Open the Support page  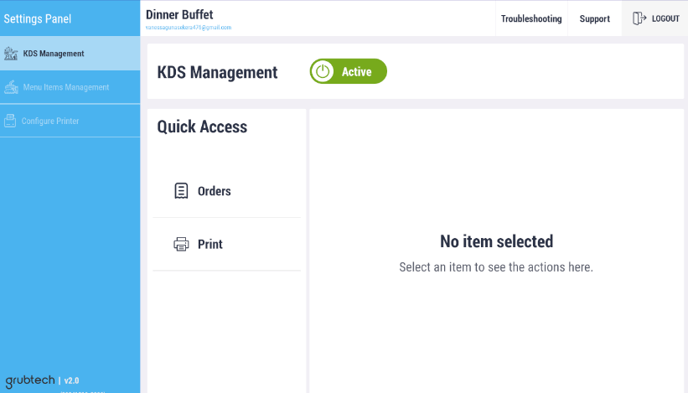pos(595,18)
